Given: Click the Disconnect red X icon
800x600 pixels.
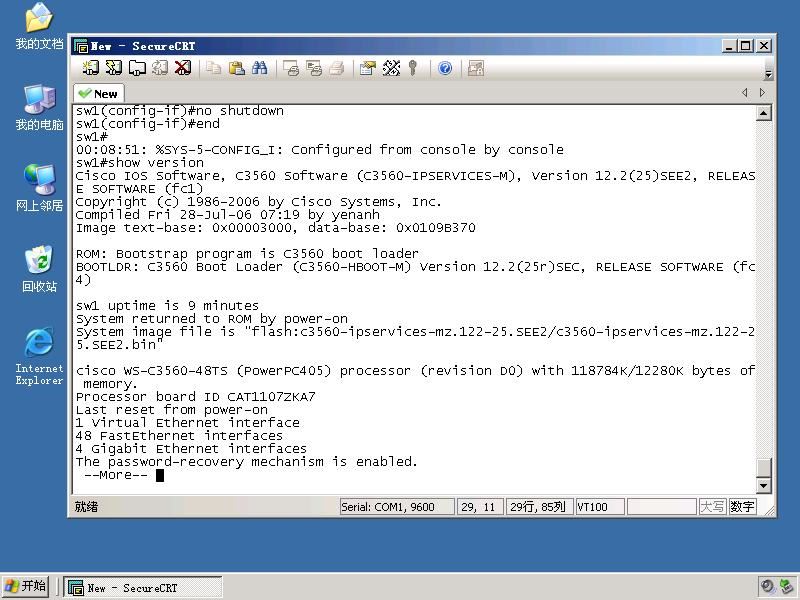Looking at the screenshot, I should [x=183, y=68].
